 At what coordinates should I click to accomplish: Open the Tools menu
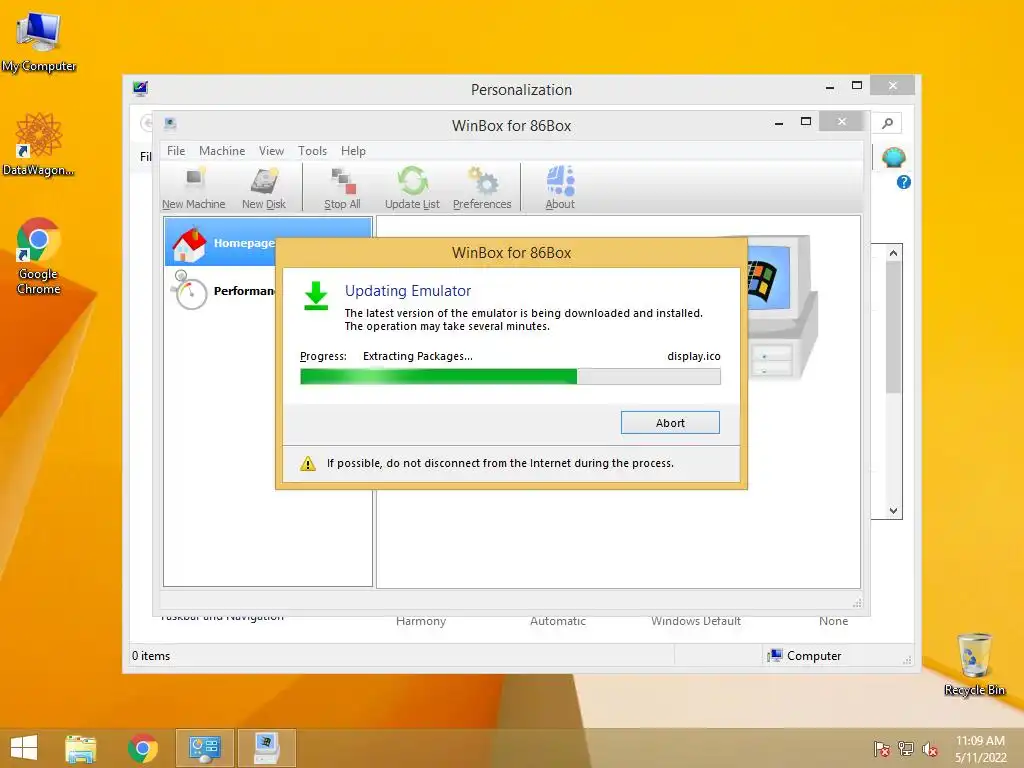click(x=312, y=151)
